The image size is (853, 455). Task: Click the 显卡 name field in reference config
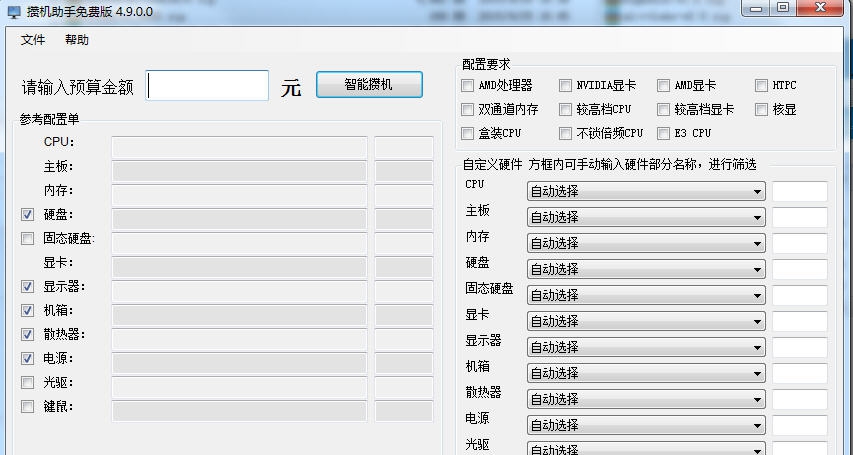pyautogui.click(x=239, y=267)
